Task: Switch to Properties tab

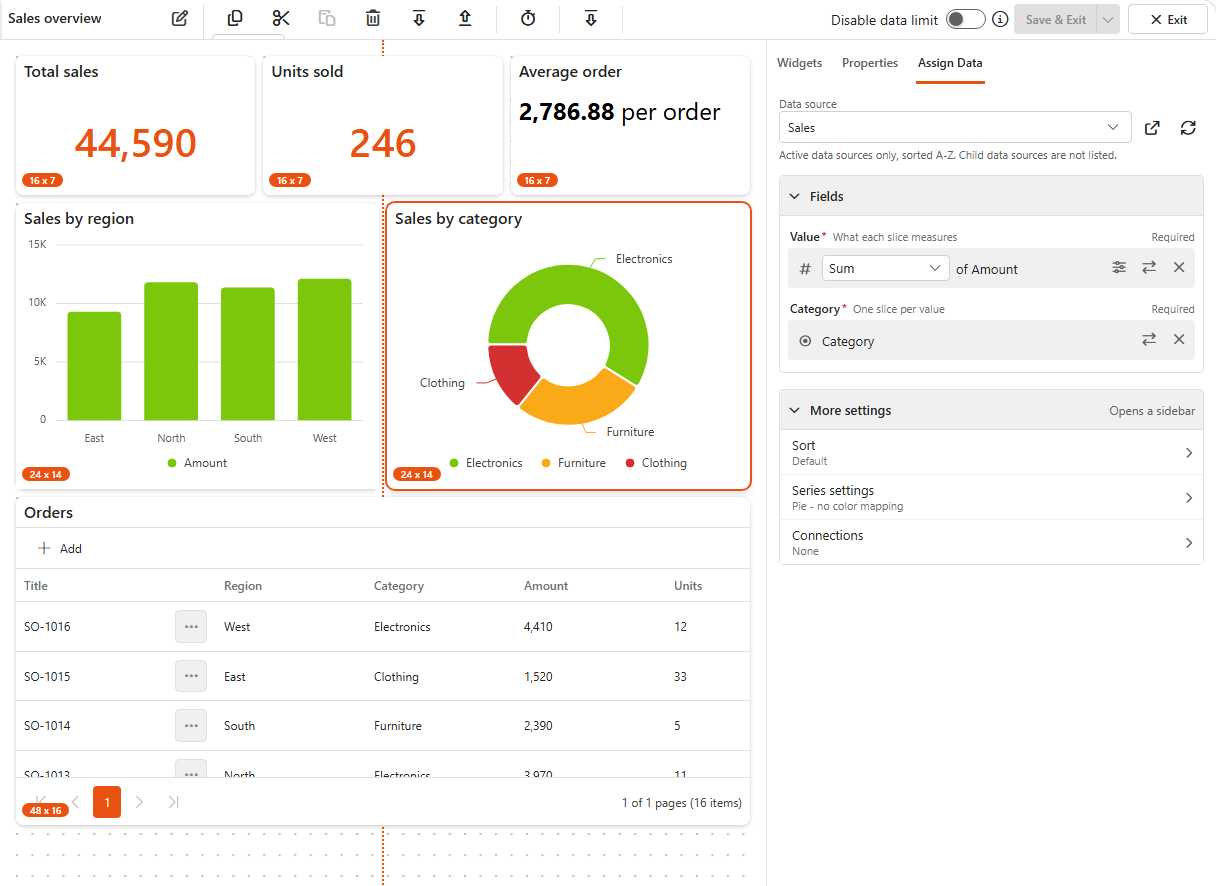Action: point(870,63)
